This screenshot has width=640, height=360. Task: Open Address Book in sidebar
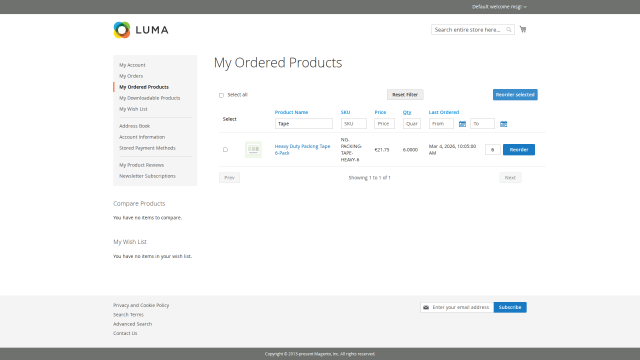point(134,126)
